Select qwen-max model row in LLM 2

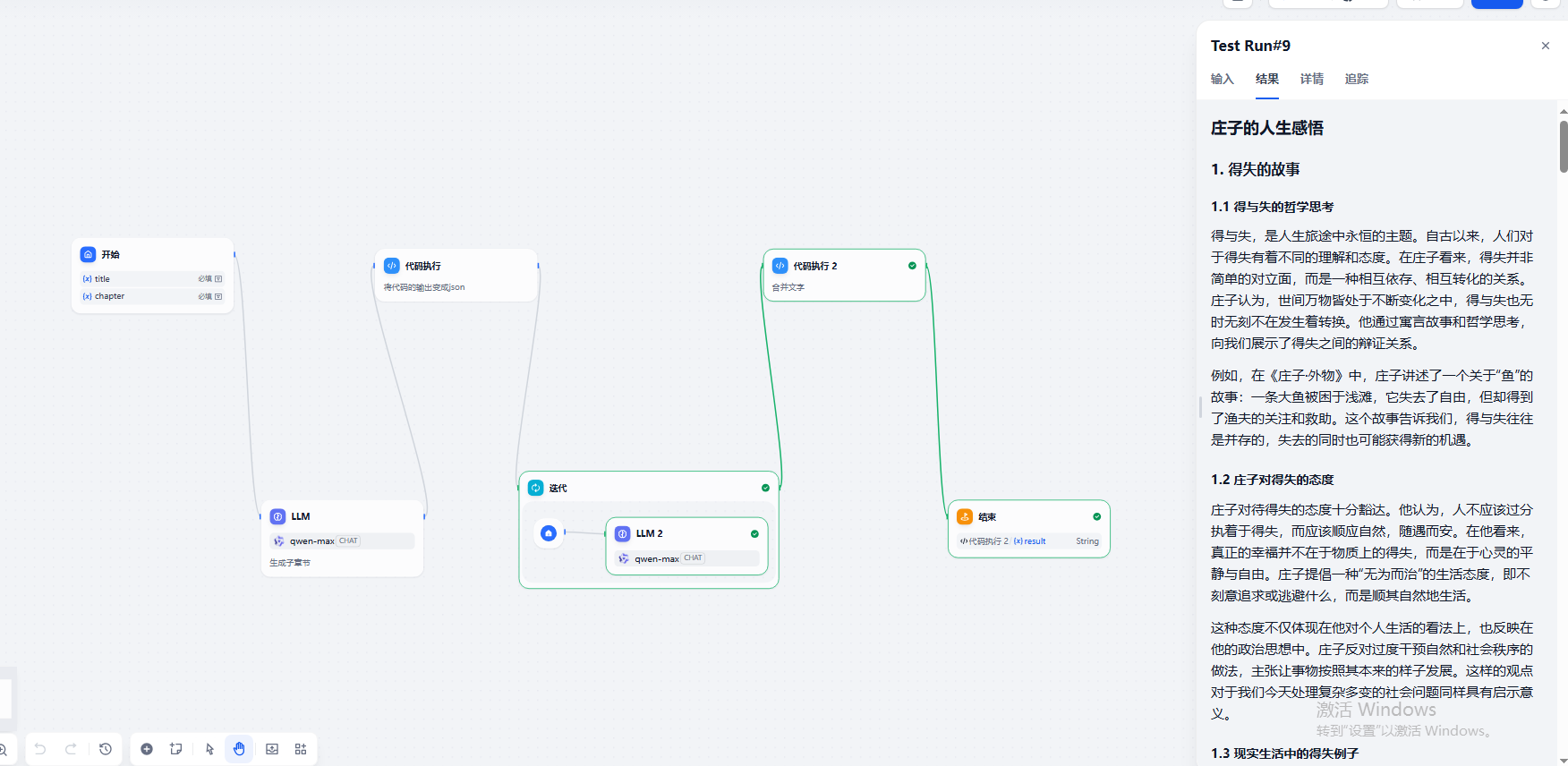686,558
